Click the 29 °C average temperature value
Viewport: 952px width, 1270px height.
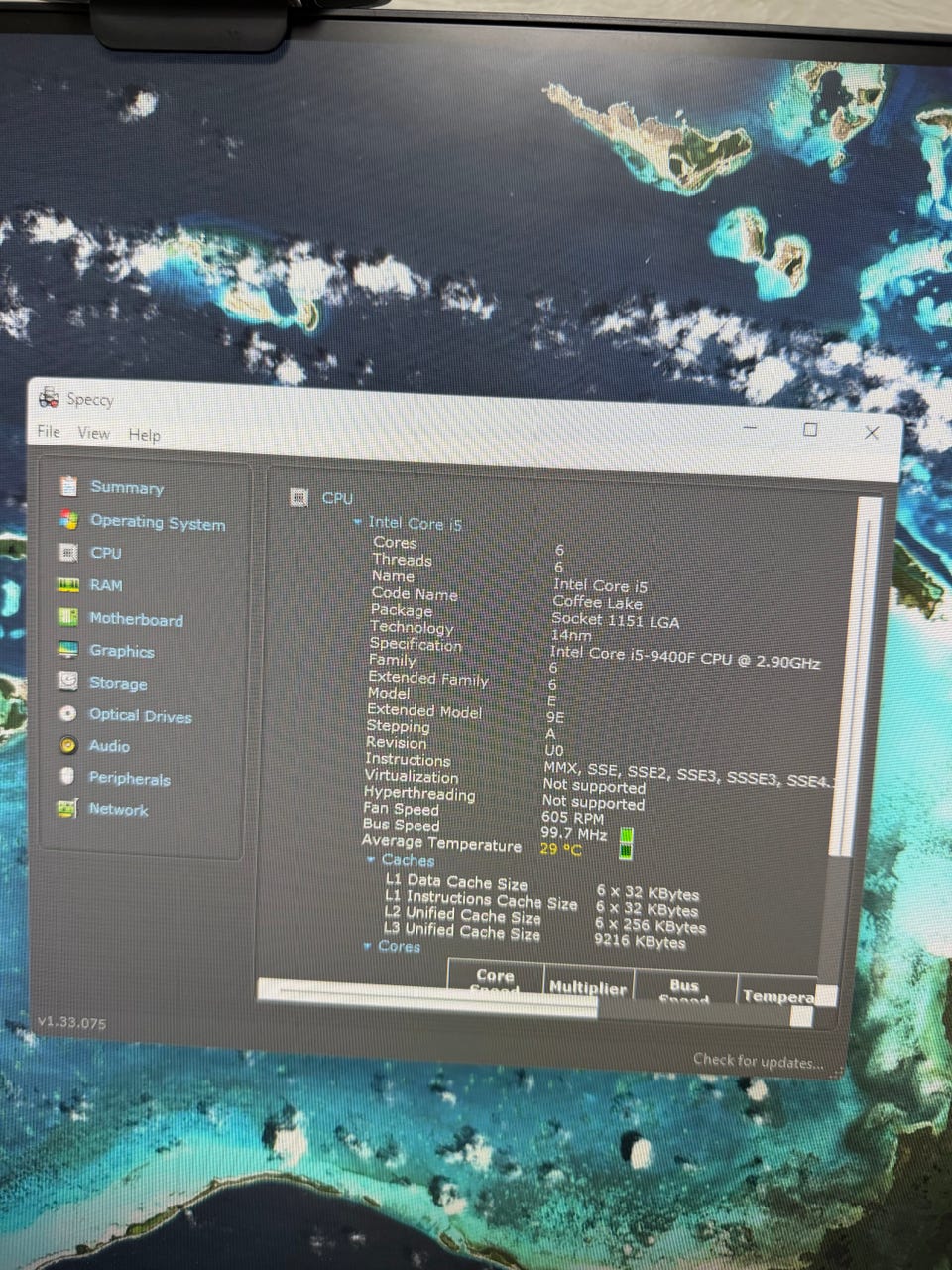[561, 849]
